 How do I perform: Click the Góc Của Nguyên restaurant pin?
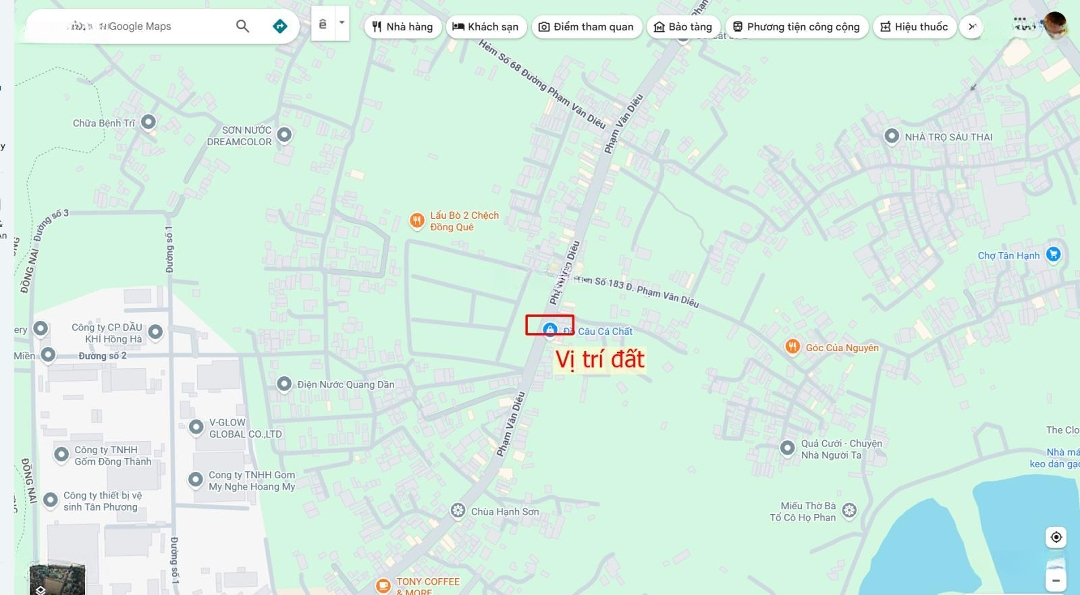pyautogui.click(x=793, y=346)
